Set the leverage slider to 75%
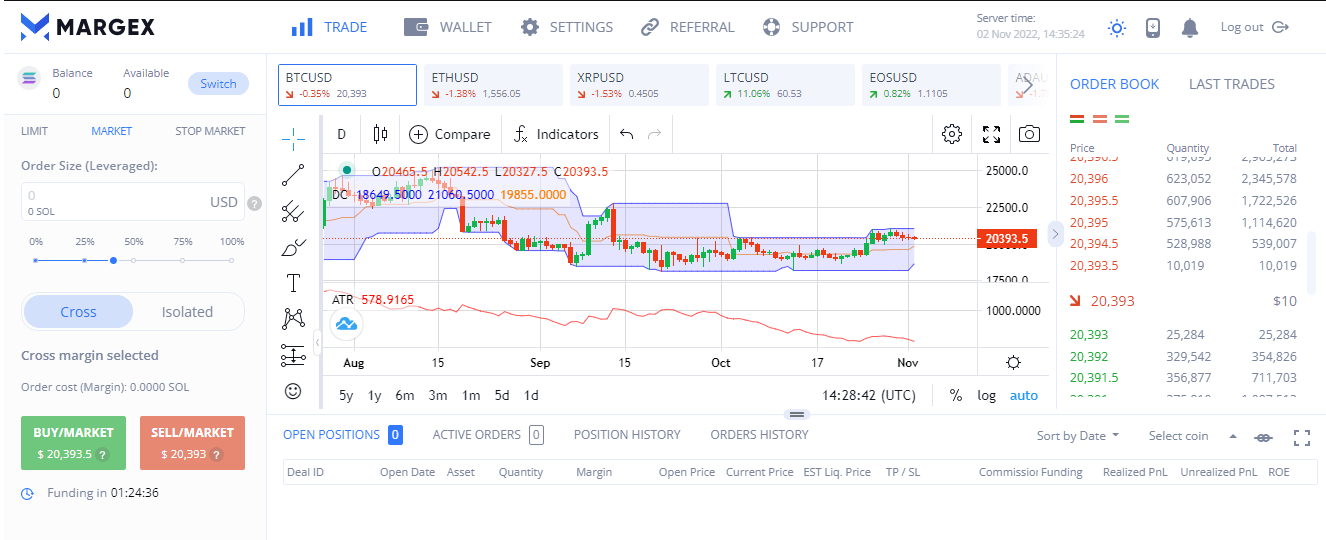The width and height of the screenshot is (1326, 540). (x=183, y=260)
